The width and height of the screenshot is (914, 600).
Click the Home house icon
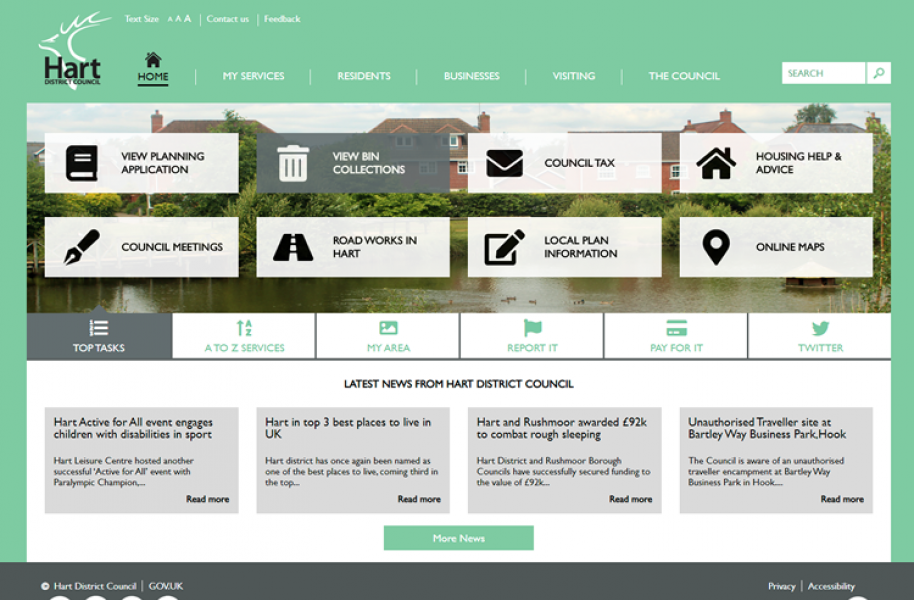(x=153, y=59)
